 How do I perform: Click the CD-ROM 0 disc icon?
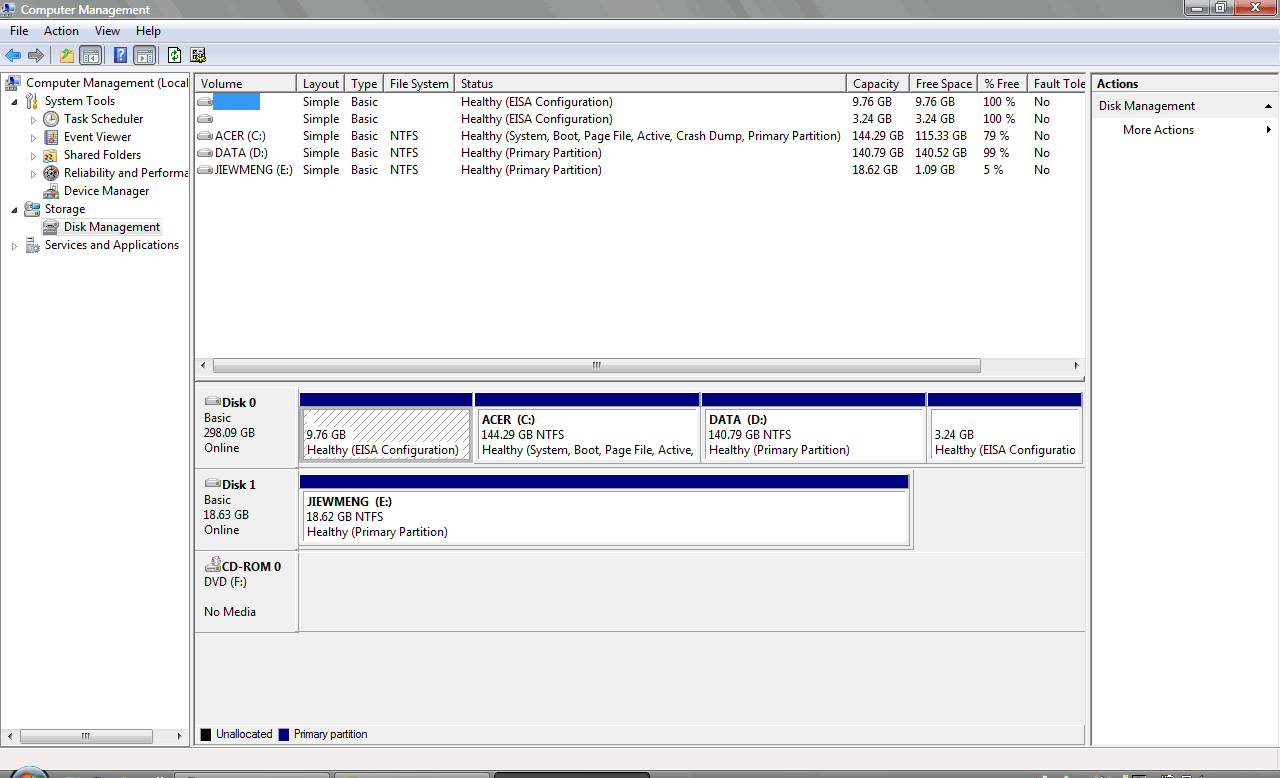[x=212, y=566]
